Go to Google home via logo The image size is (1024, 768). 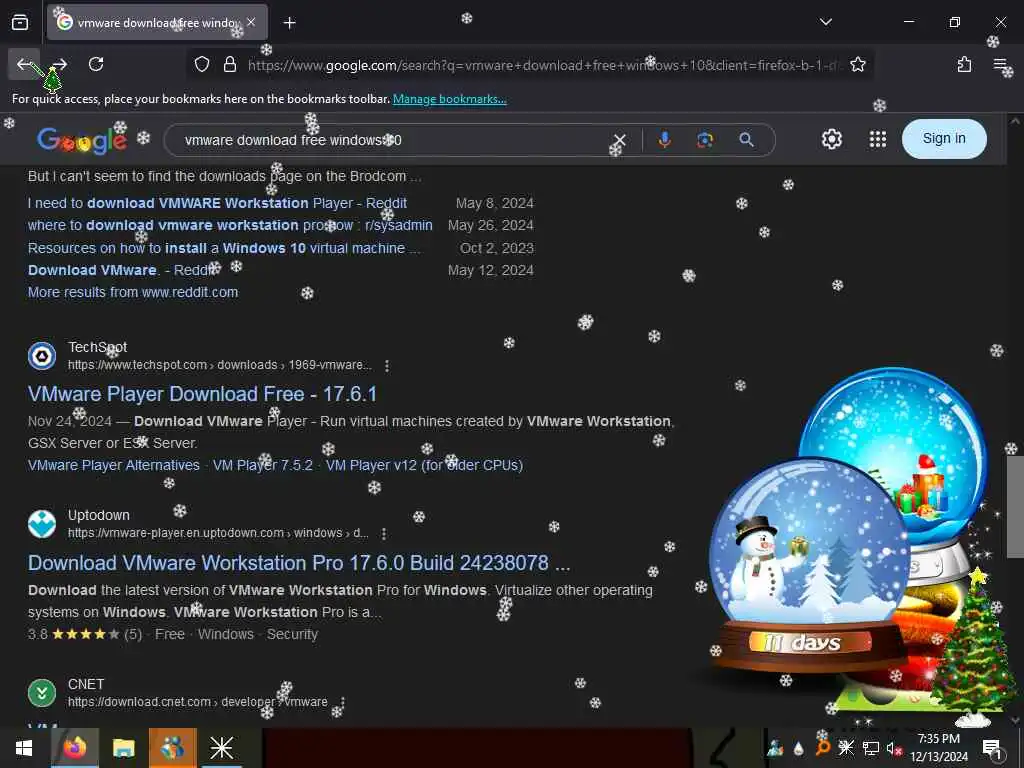coord(82,140)
